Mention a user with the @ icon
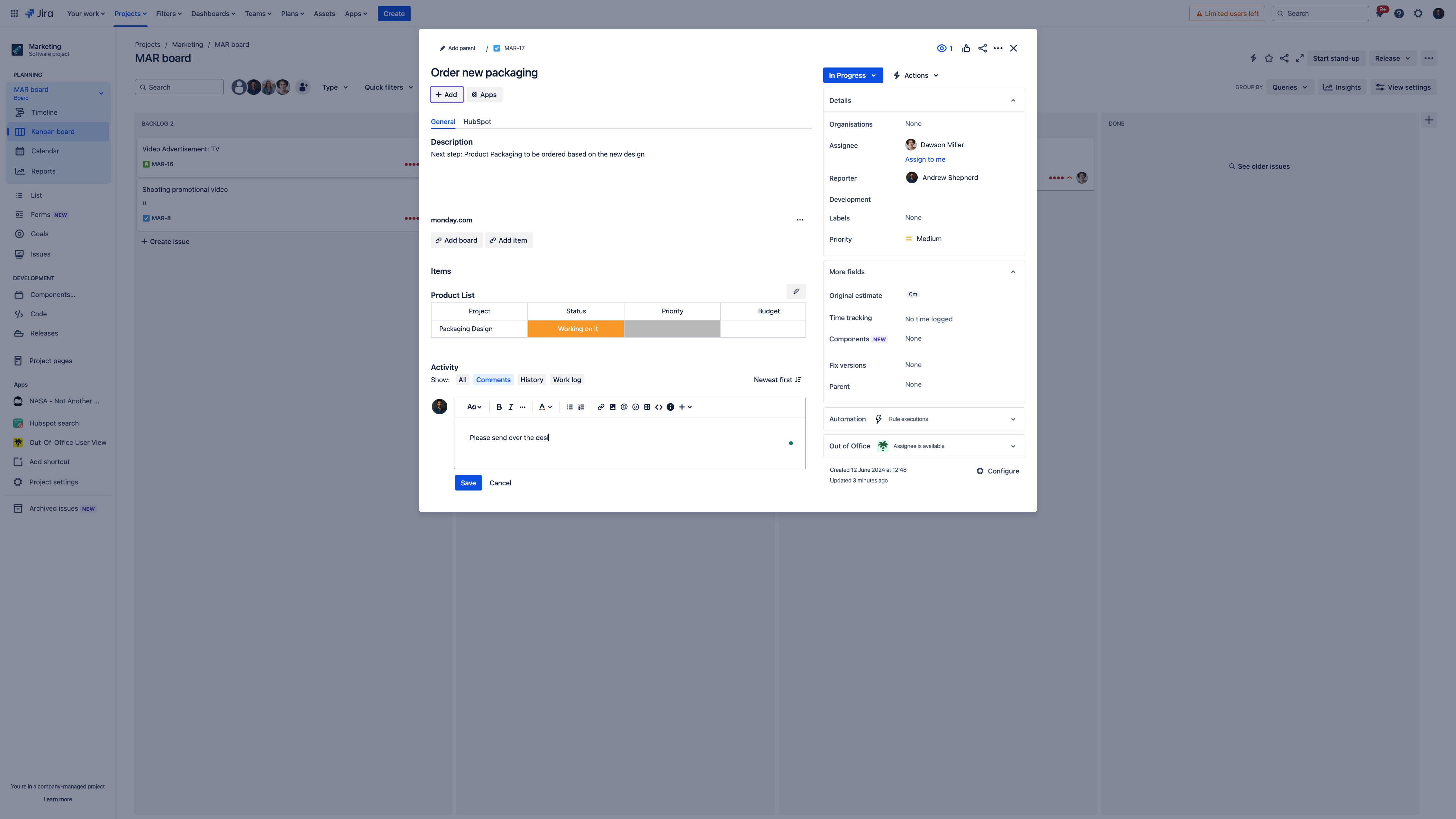The width and height of the screenshot is (1456, 819). coord(624,407)
